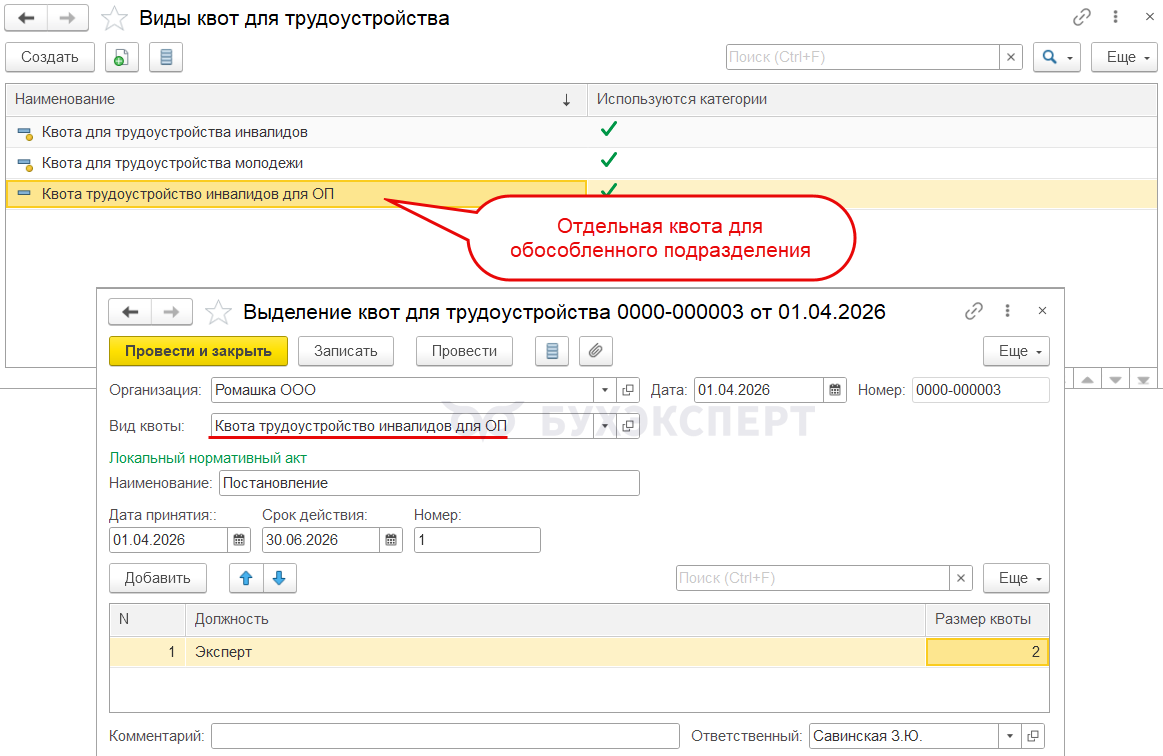Screen dimensions: 1163x756
Task: Open calendar for the document Дата field
Action: pos(834,390)
